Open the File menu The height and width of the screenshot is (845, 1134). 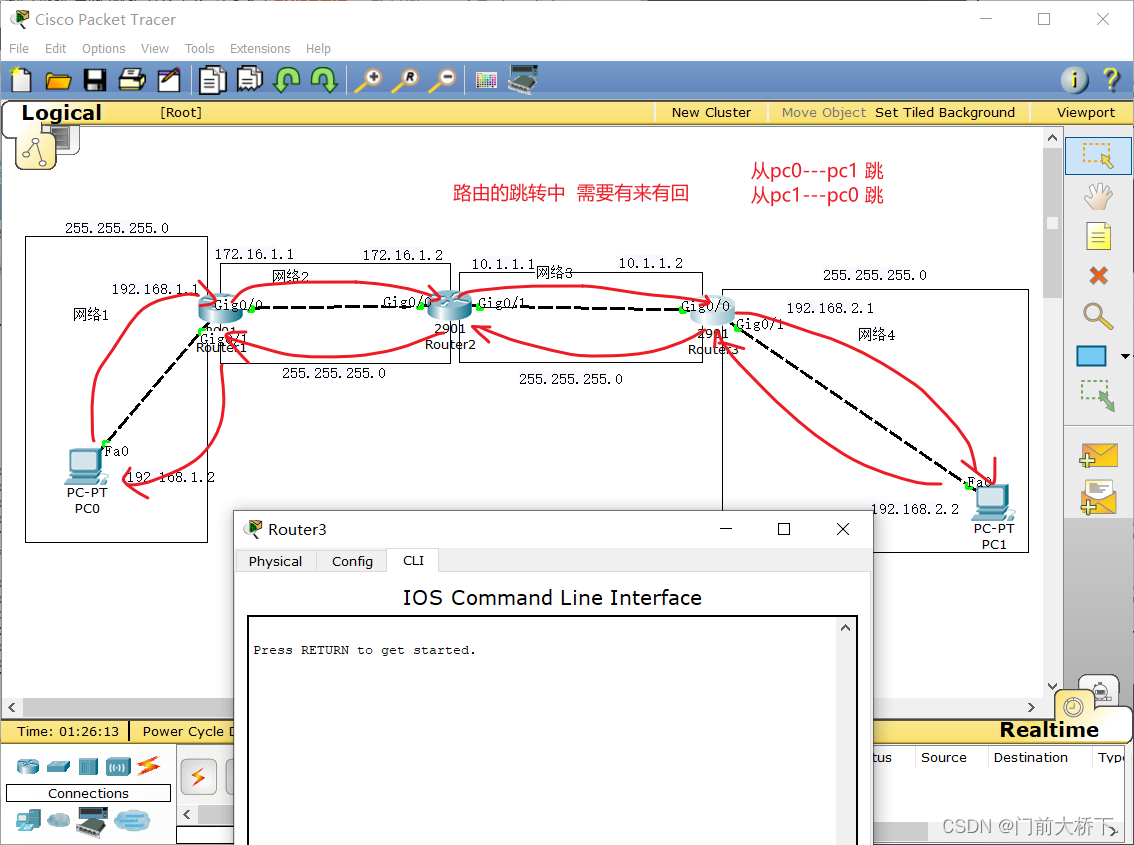(19, 48)
